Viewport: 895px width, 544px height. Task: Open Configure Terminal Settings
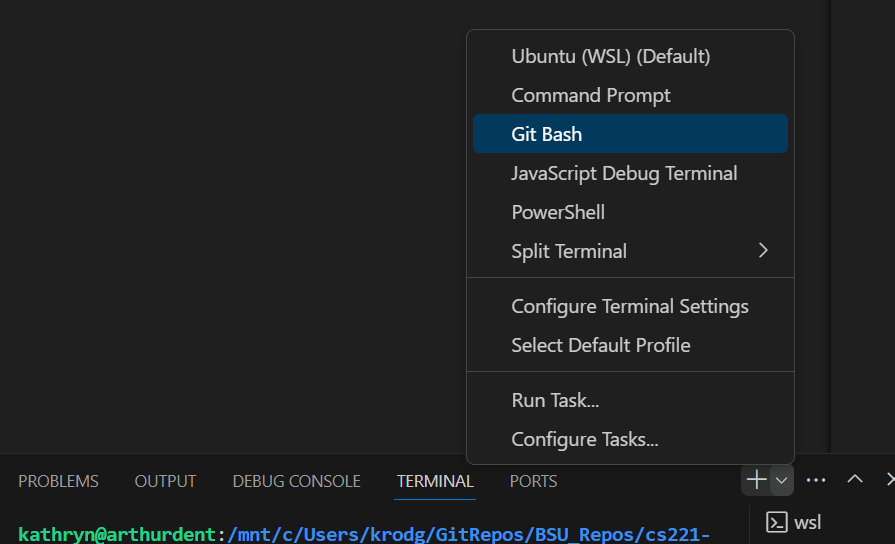point(630,306)
